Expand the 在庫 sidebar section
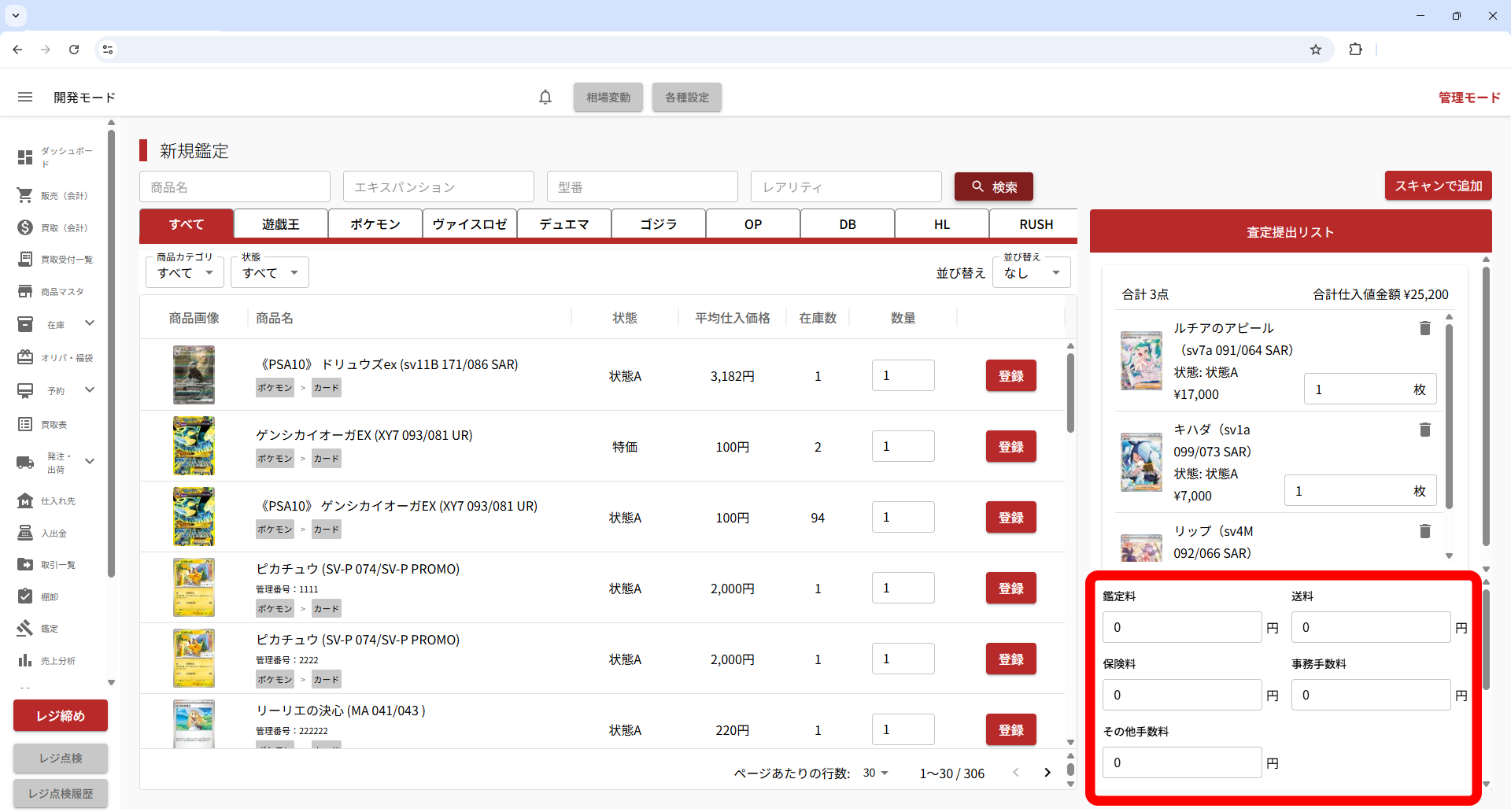1511x812 pixels. tap(89, 323)
